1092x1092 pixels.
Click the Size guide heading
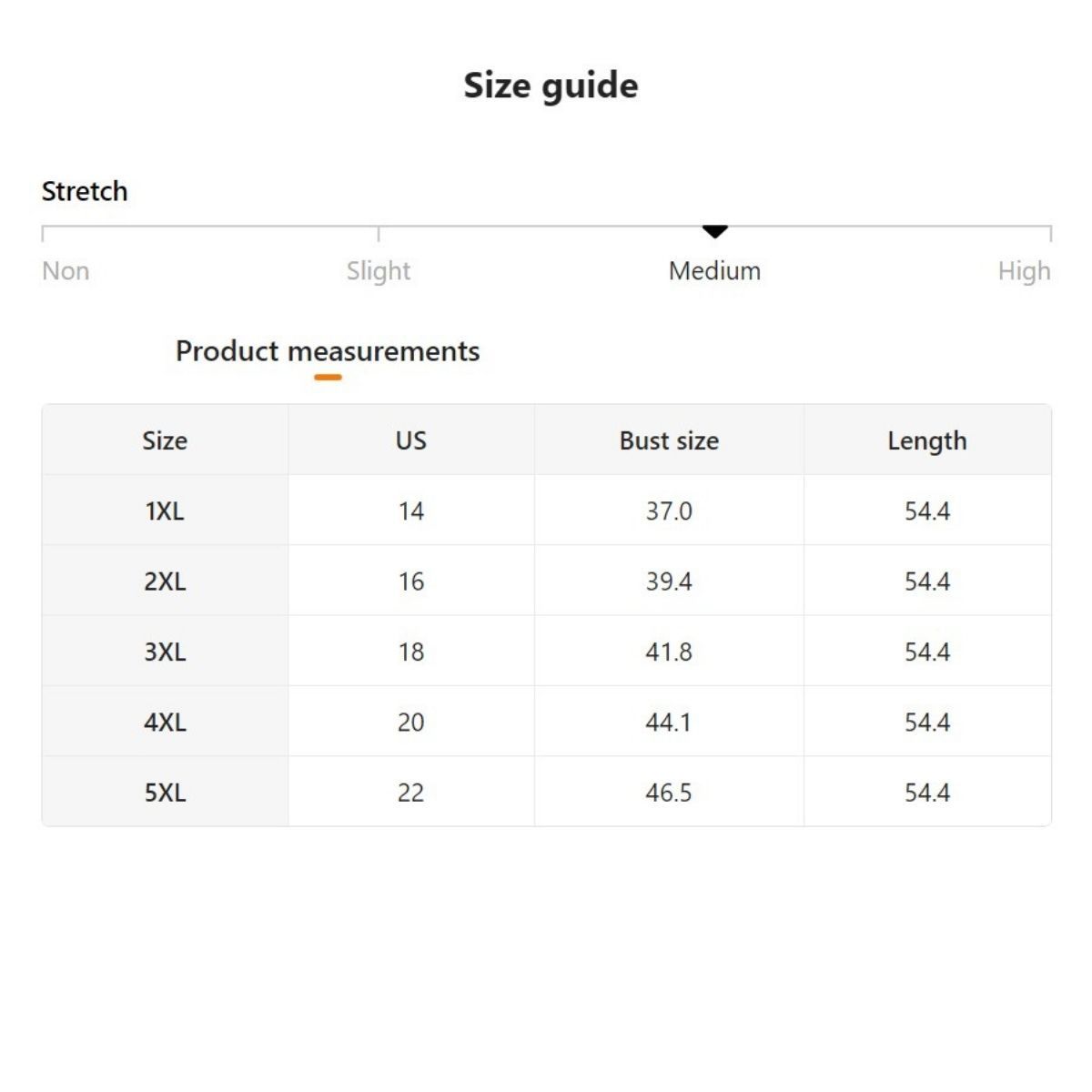[x=551, y=86]
